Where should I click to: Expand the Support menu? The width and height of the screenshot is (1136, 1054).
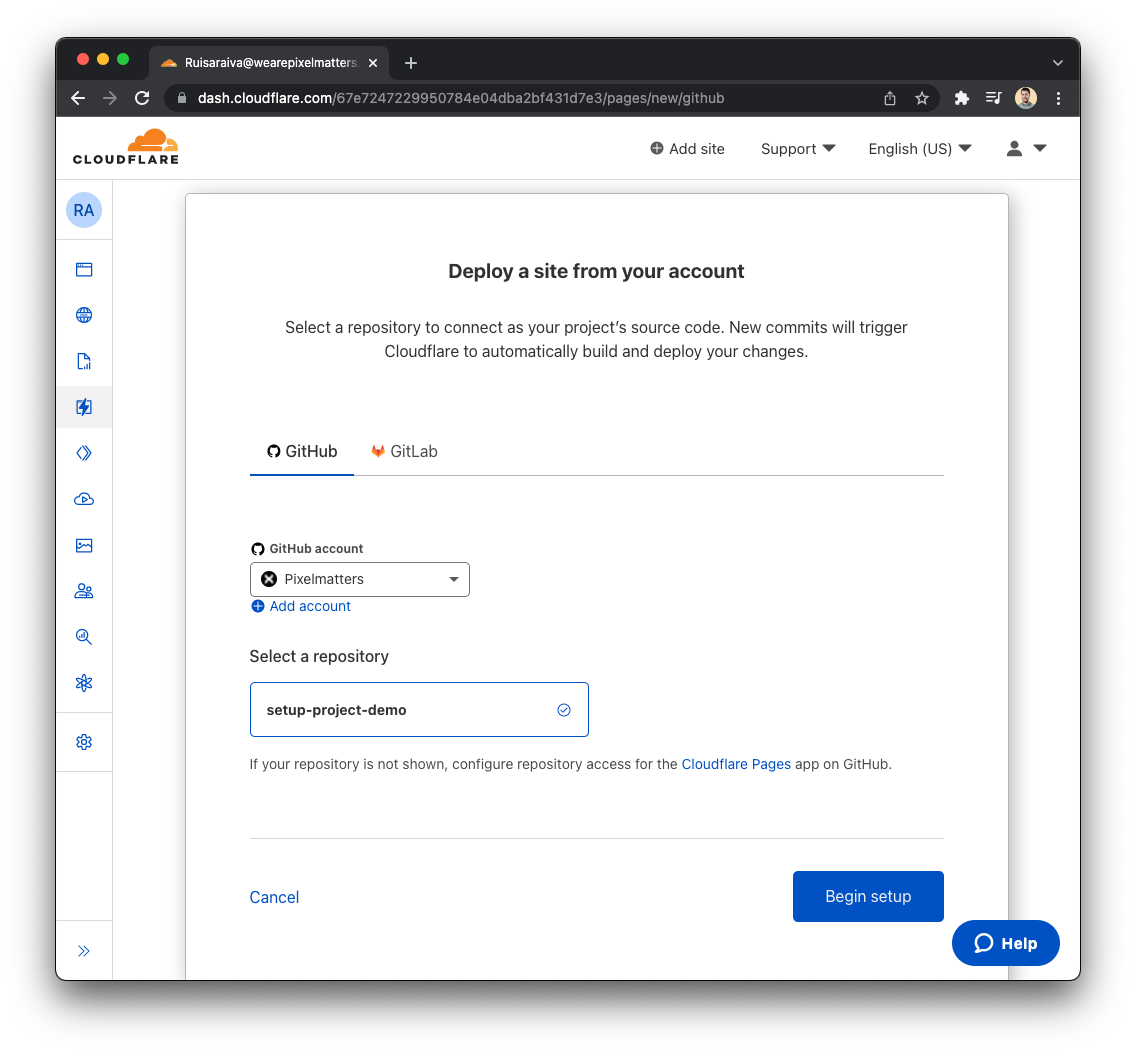[798, 149]
